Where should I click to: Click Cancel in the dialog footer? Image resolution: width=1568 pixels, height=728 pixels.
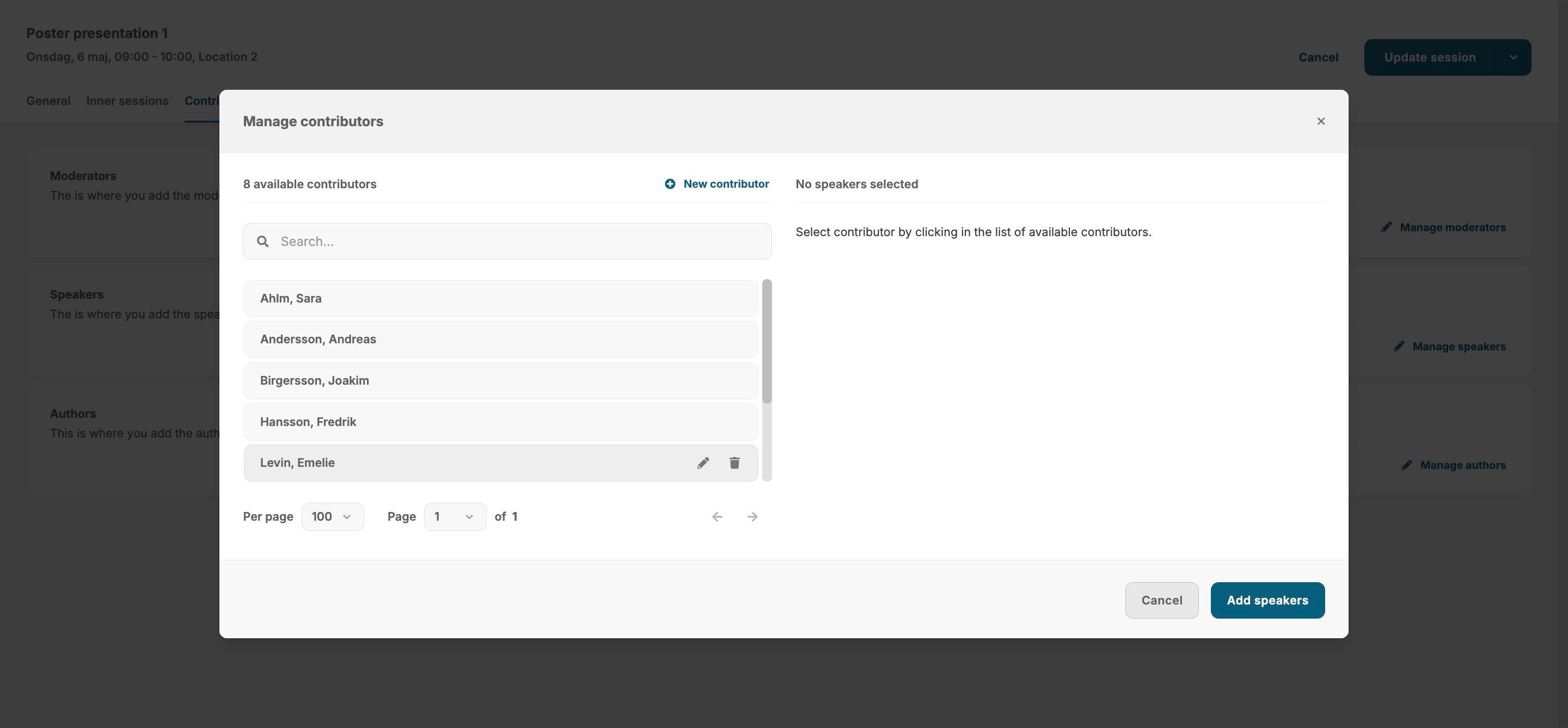1161,600
